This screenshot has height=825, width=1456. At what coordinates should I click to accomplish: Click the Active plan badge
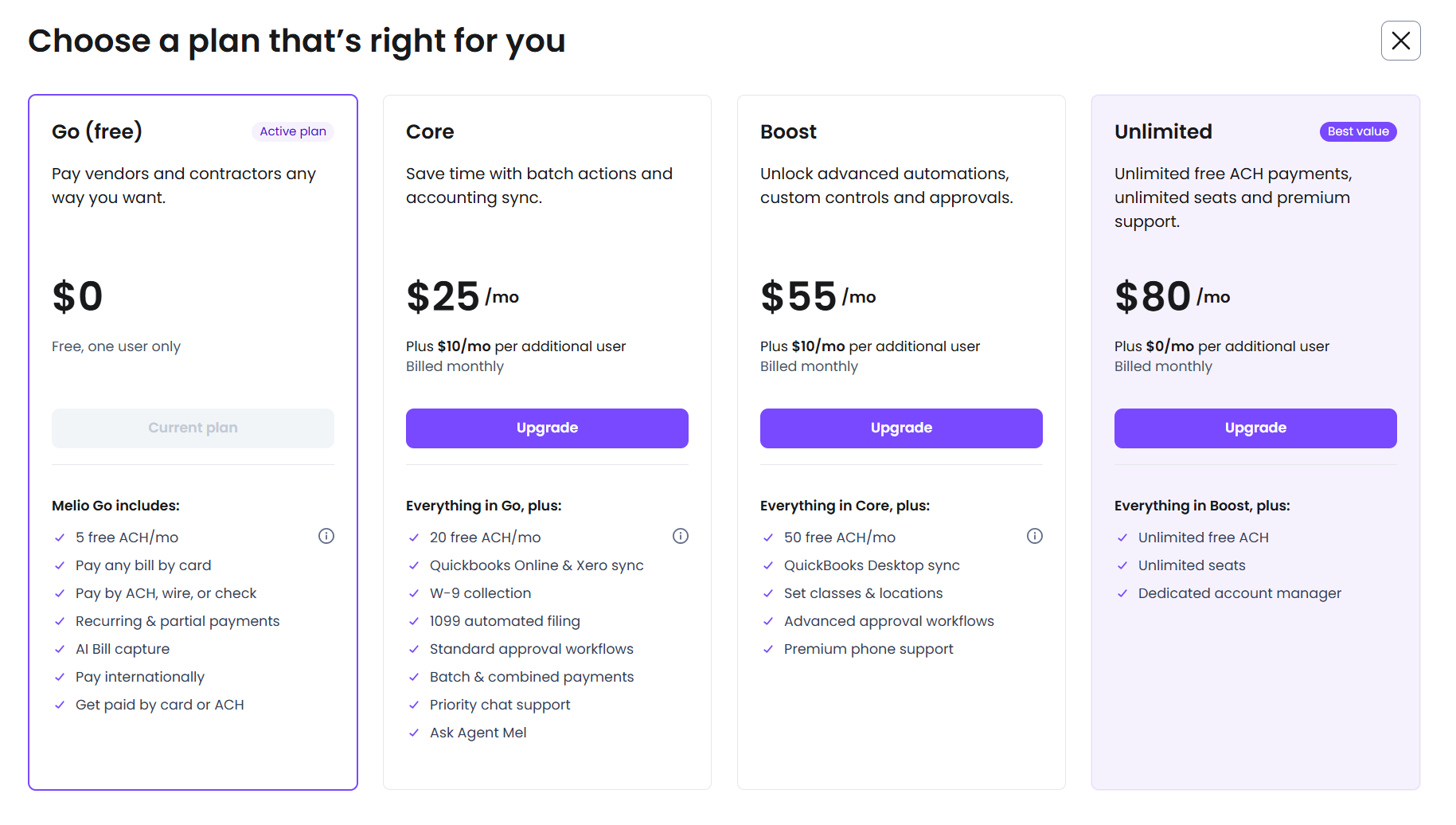293,131
